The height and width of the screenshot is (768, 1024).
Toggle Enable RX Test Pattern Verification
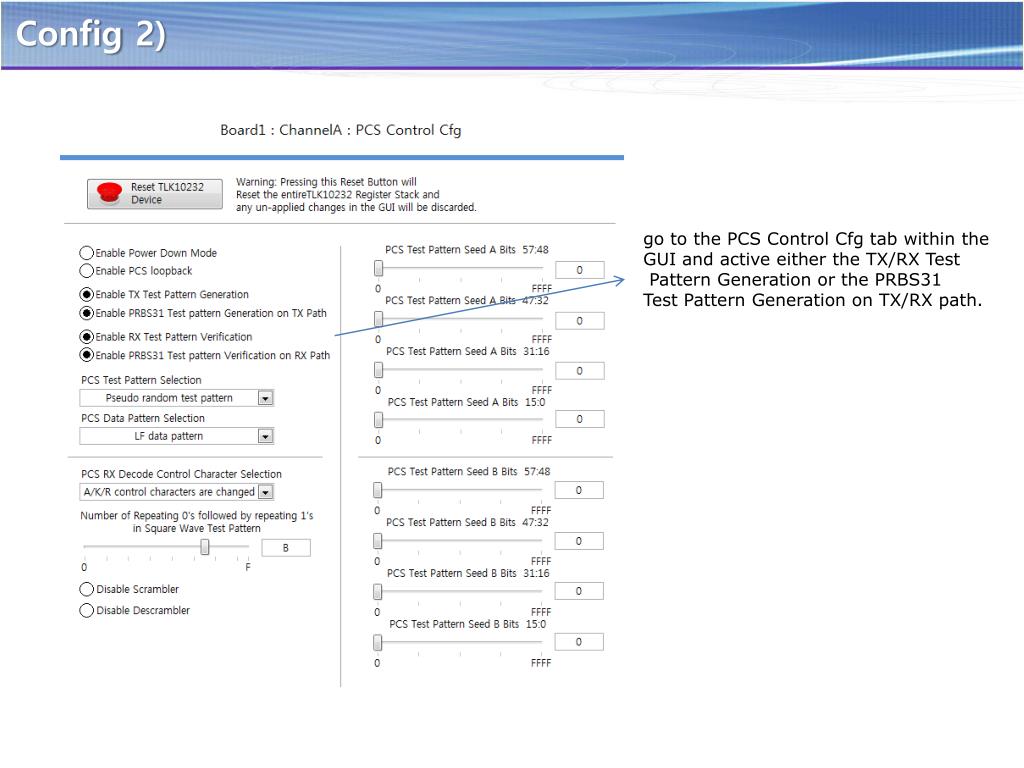point(86,337)
